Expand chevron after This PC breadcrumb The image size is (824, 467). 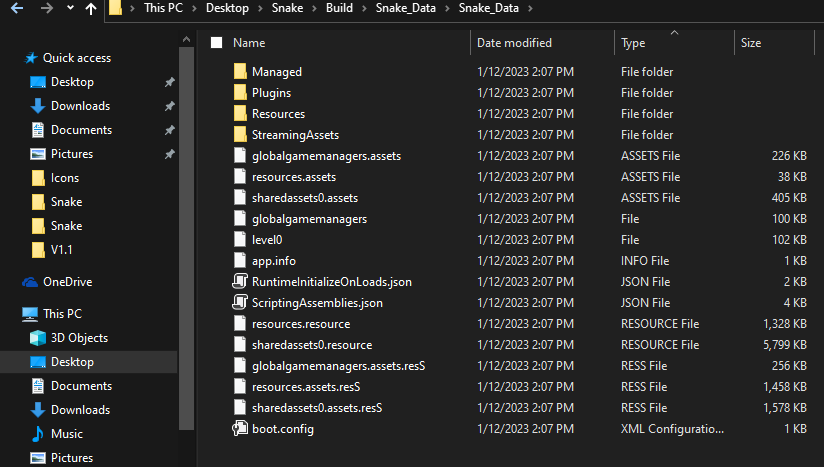(194, 8)
